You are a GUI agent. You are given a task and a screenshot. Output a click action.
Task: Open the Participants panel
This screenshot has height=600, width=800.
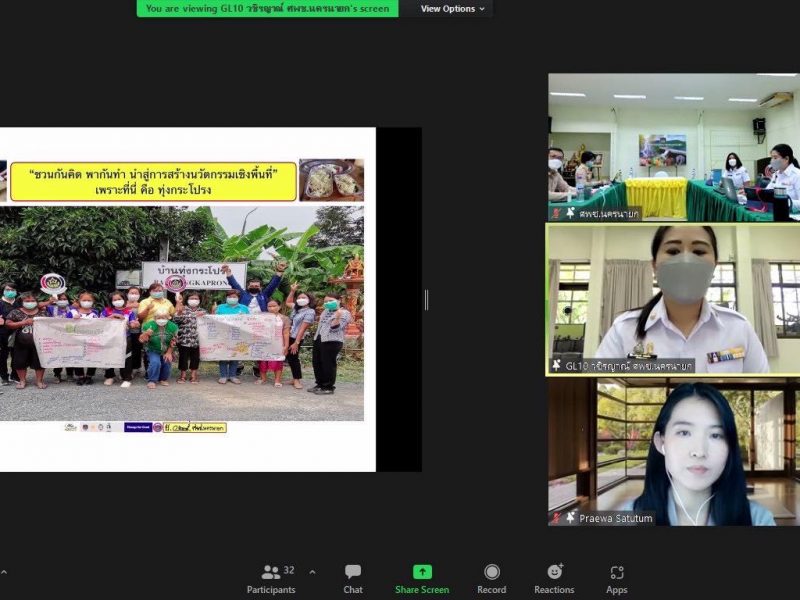271,578
